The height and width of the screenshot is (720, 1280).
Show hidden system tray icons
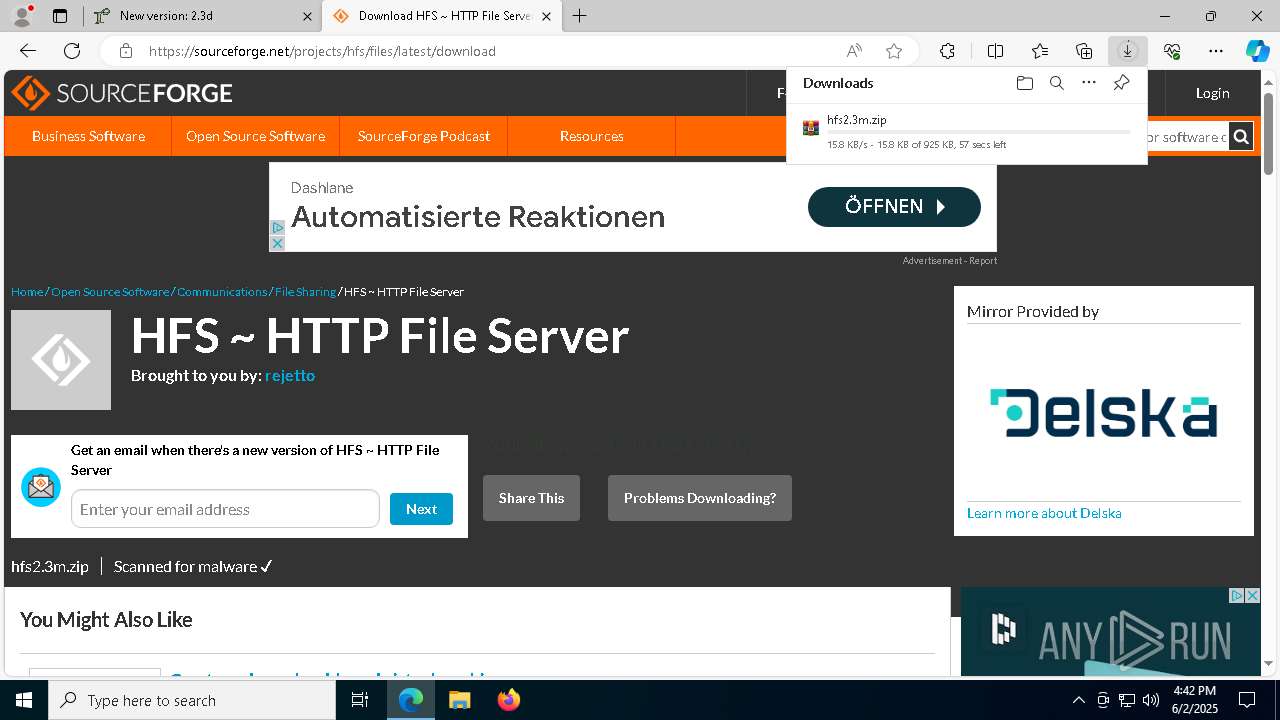click(1078, 700)
